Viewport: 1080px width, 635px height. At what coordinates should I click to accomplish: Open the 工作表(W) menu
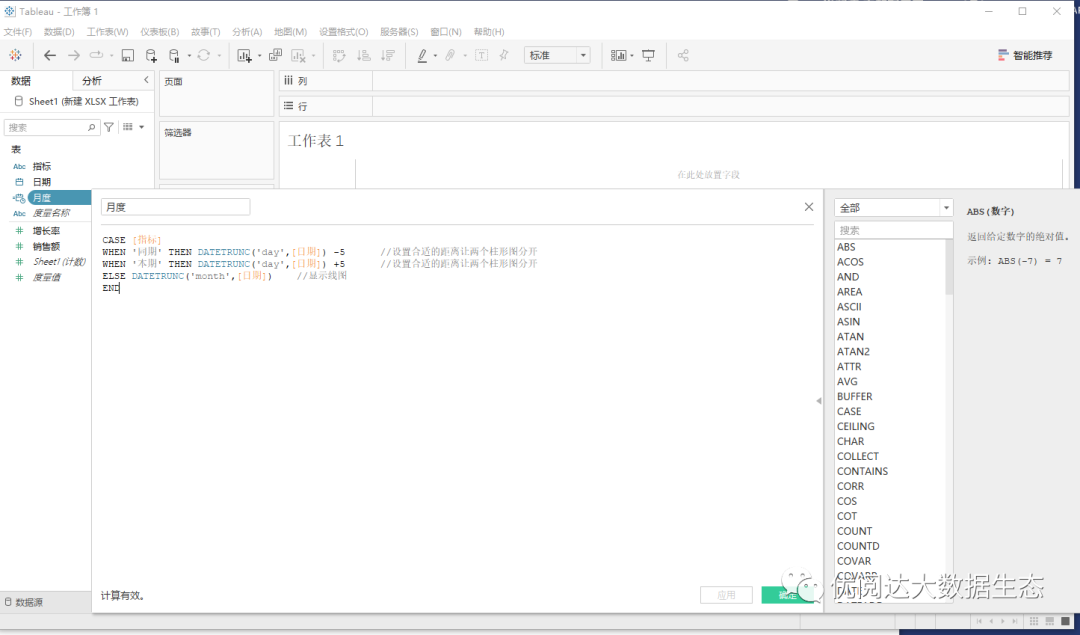click(107, 32)
